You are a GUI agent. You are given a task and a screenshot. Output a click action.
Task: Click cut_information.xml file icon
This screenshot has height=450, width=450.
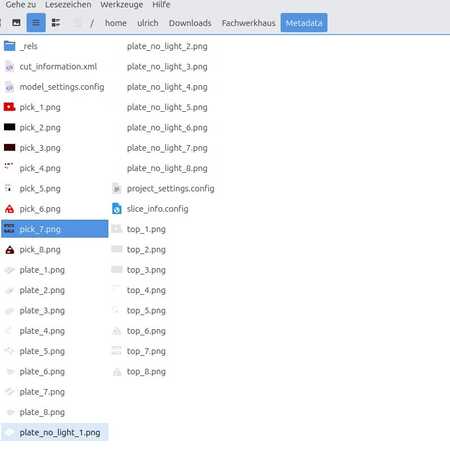click(x=10, y=67)
